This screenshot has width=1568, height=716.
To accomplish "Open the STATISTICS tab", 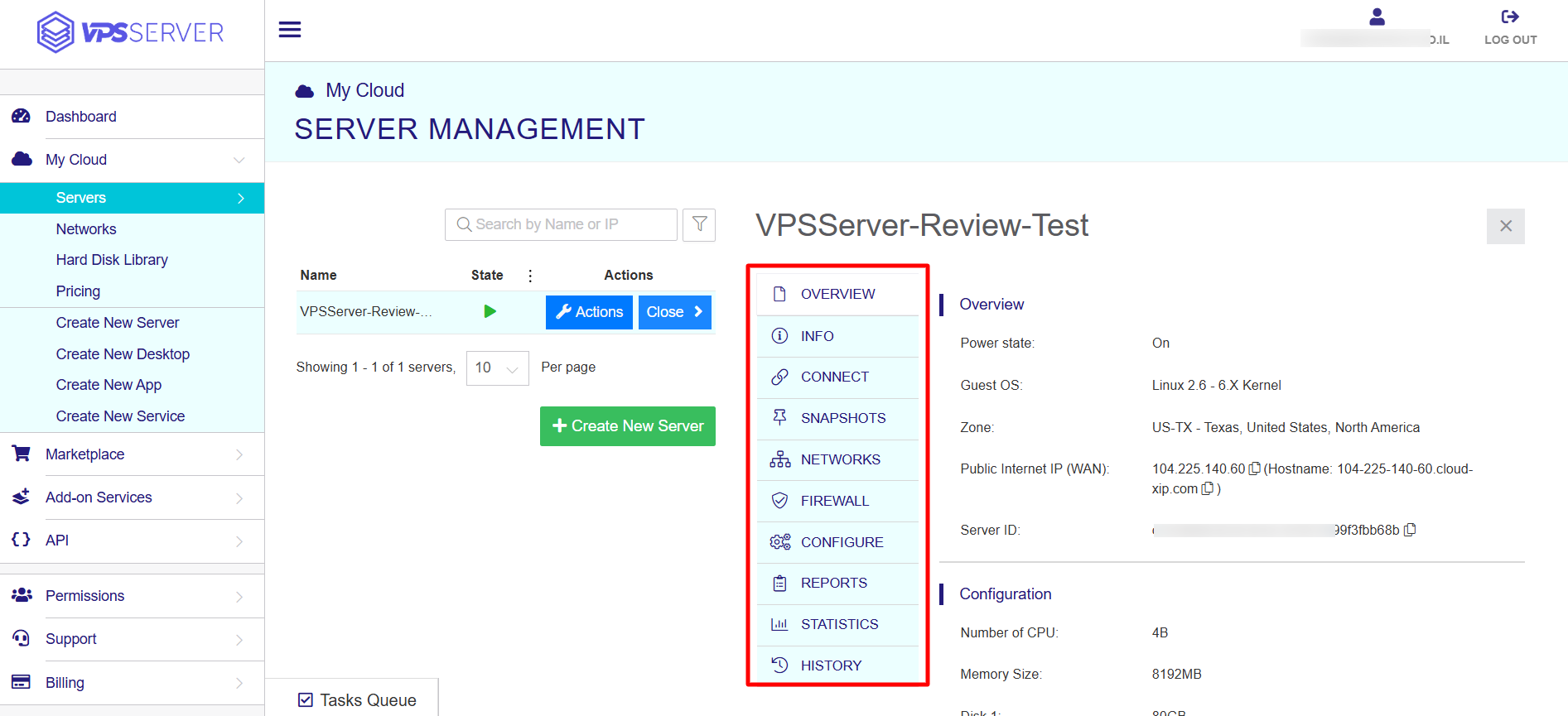I will 837,624.
